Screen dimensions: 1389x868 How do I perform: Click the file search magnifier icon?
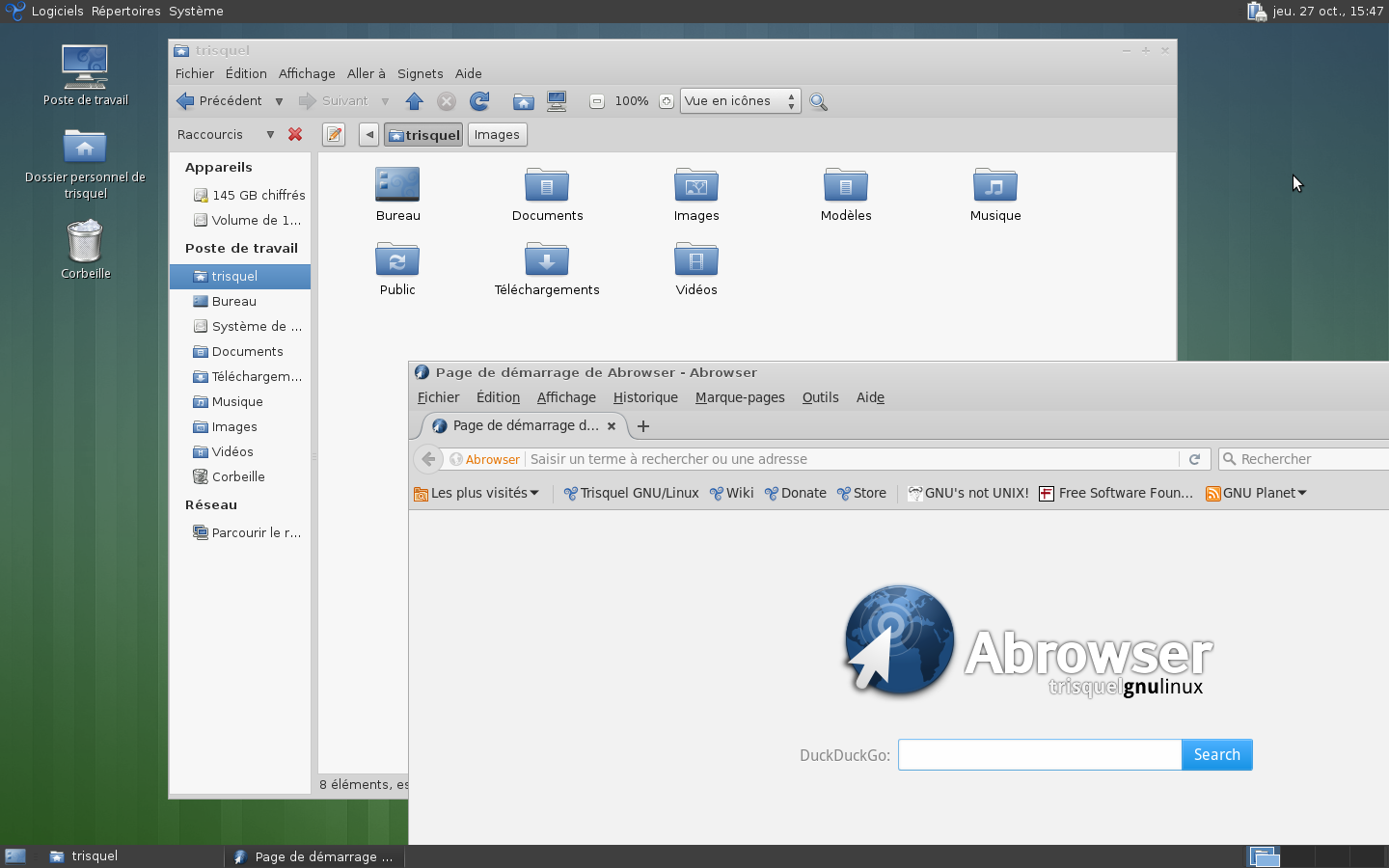tap(818, 101)
